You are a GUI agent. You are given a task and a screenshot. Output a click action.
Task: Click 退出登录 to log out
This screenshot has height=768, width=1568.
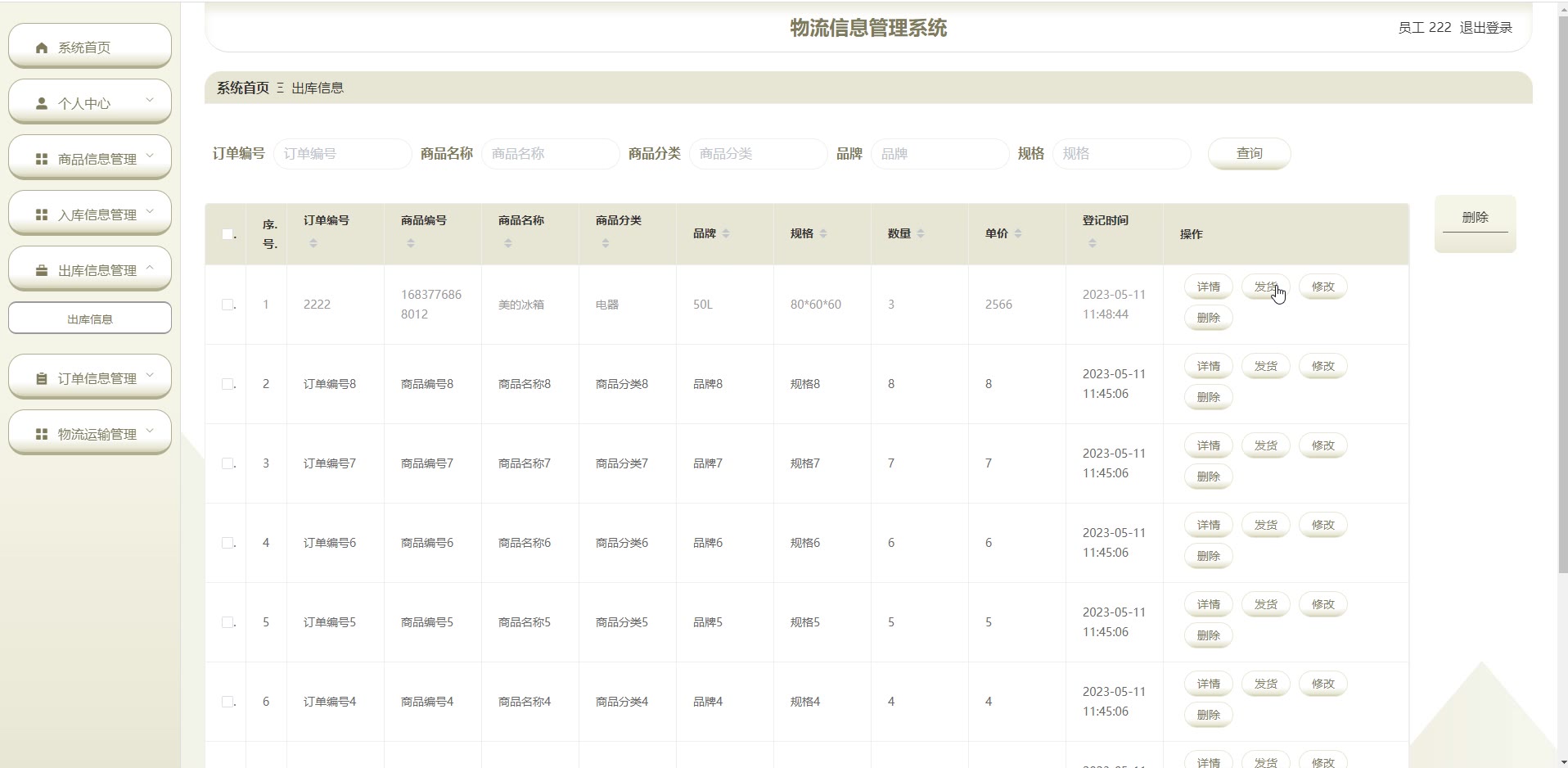1486,28
